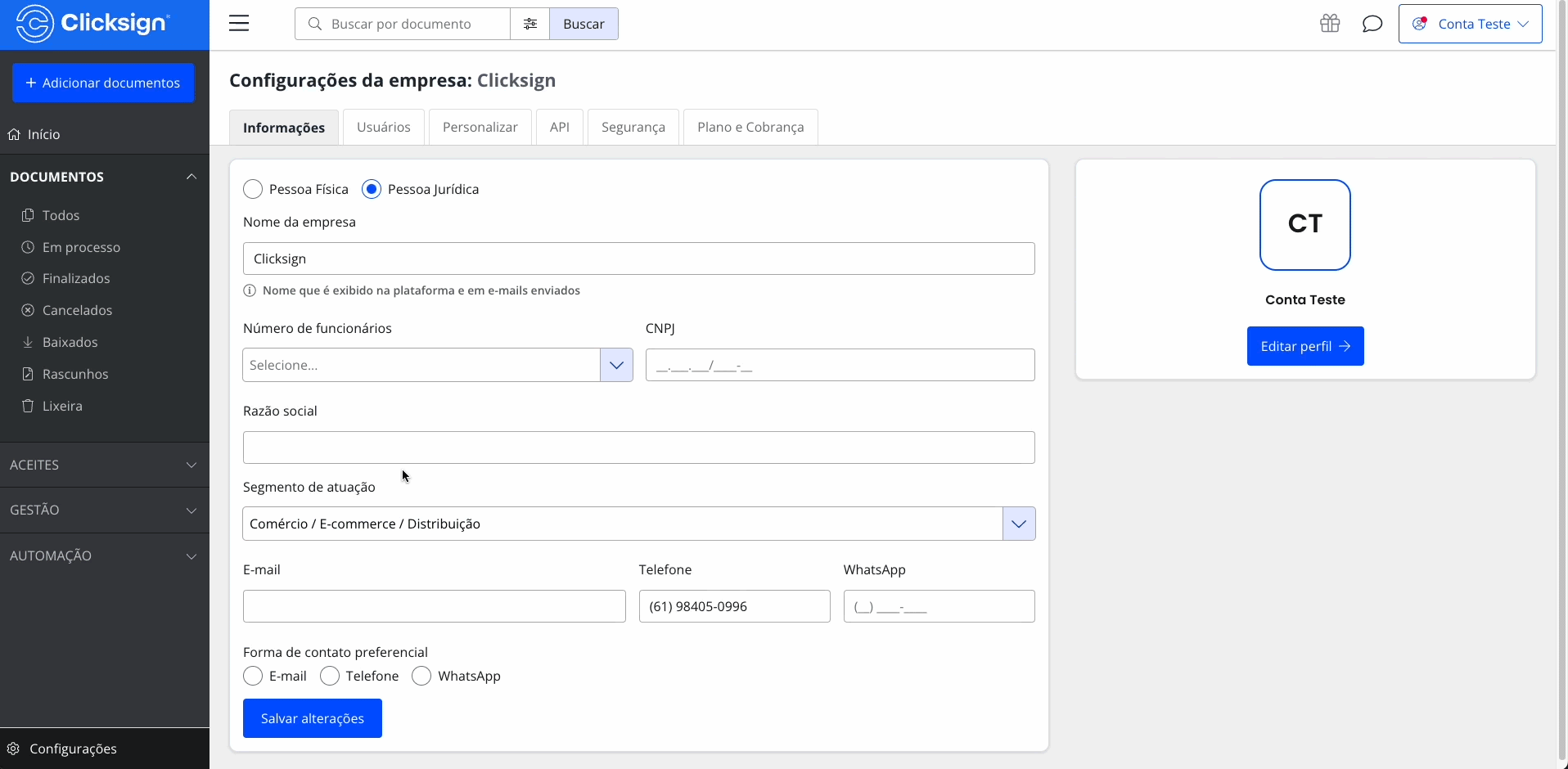The width and height of the screenshot is (1568, 769).
Task: Click the Editar perfil button
Action: pyautogui.click(x=1305, y=346)
